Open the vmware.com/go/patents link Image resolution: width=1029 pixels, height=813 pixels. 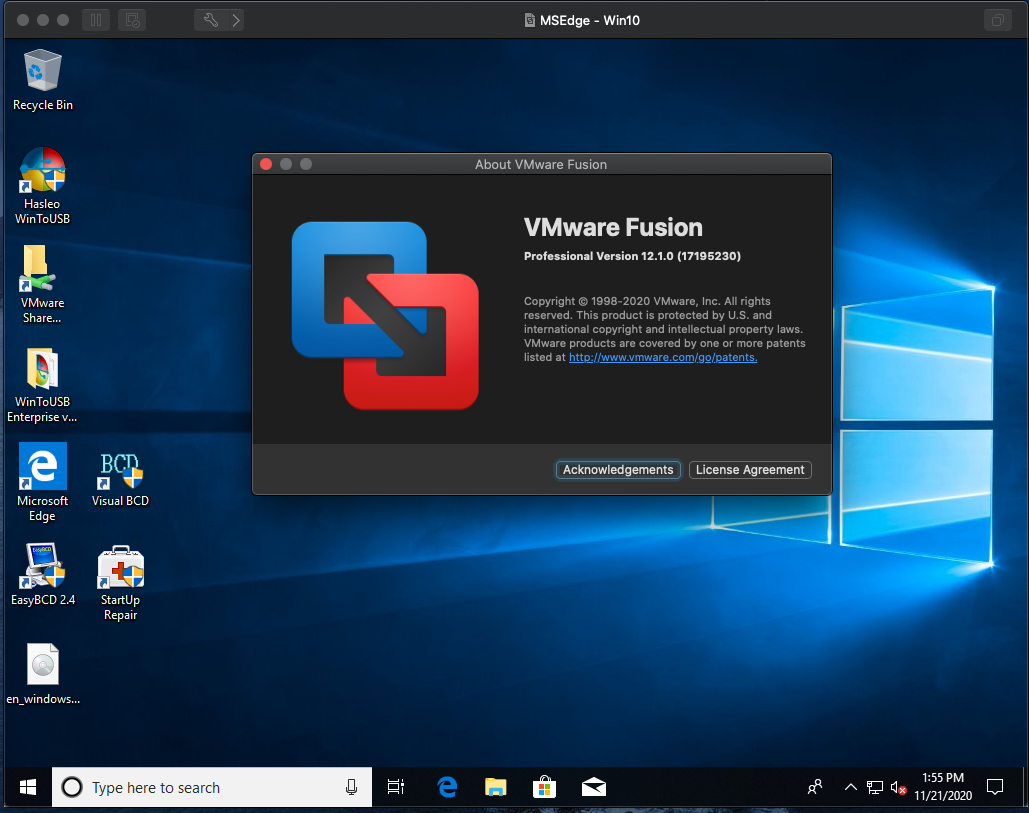[663, 357]
